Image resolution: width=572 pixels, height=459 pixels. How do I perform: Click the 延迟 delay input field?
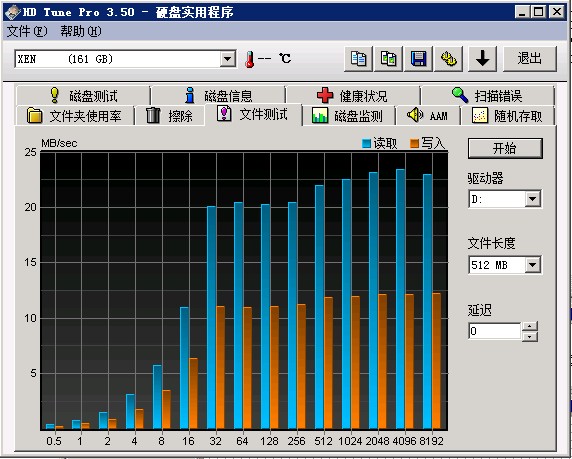pos(494,331)
